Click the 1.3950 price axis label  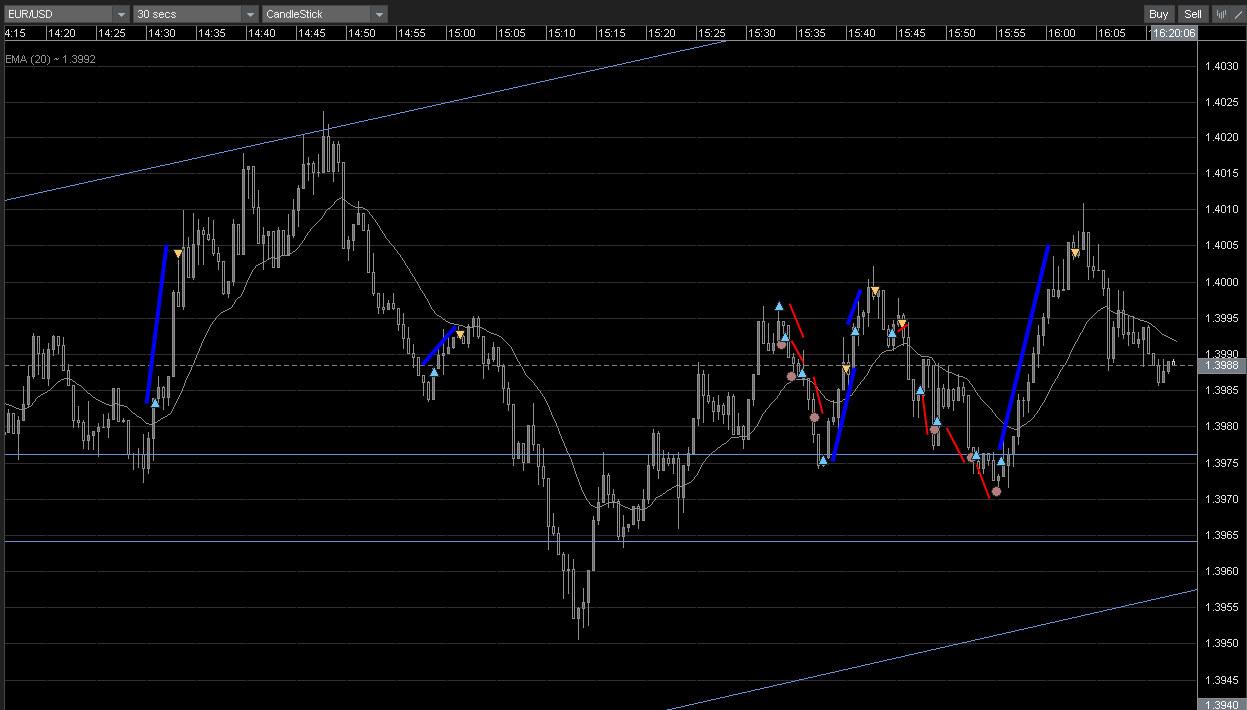point(1221,643)
